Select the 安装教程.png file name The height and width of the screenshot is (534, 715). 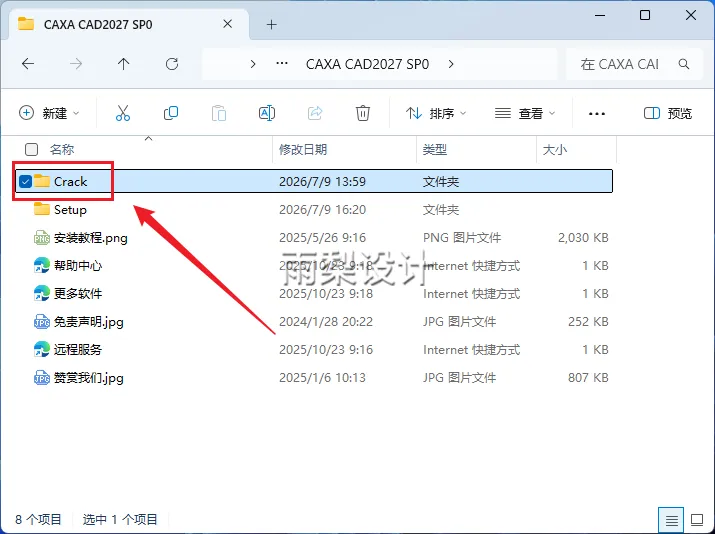[x=91, y=238]
